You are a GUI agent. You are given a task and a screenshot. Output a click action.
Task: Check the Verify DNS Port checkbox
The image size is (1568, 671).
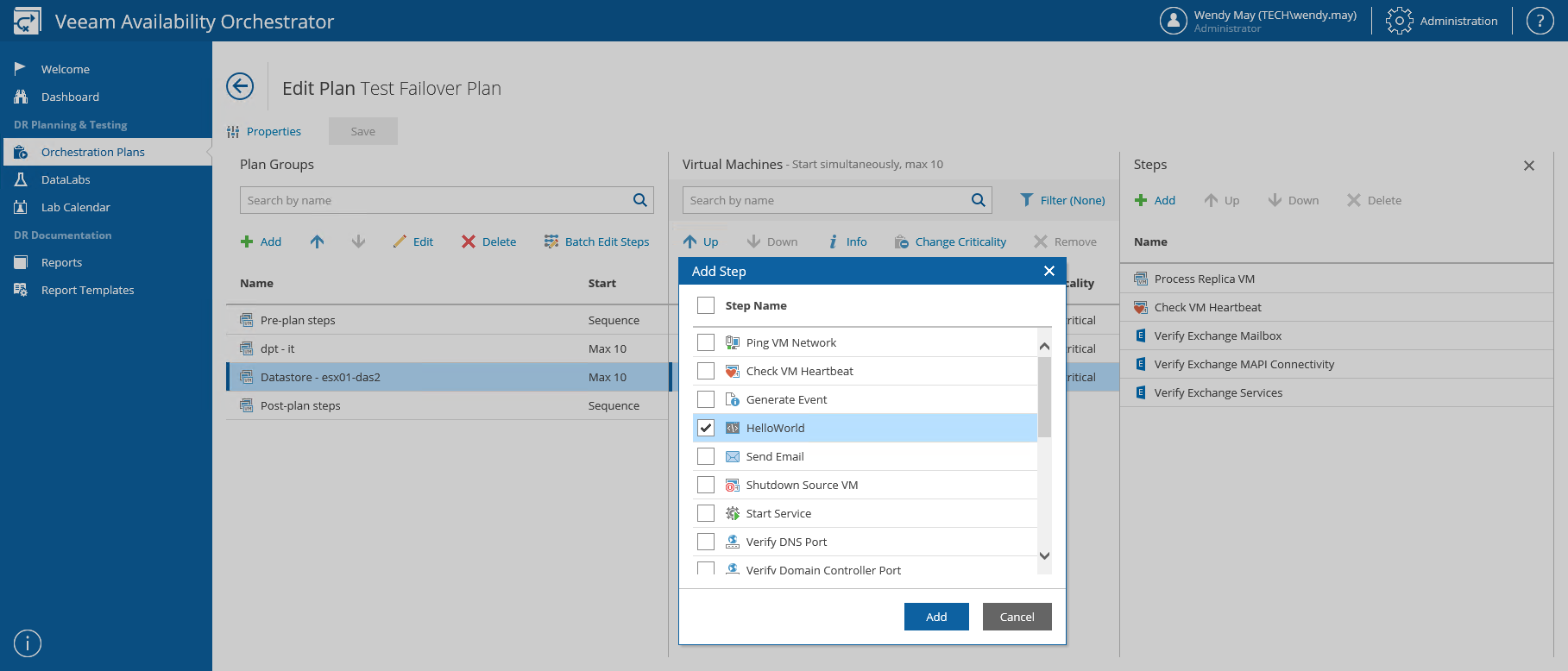(706, 542)
